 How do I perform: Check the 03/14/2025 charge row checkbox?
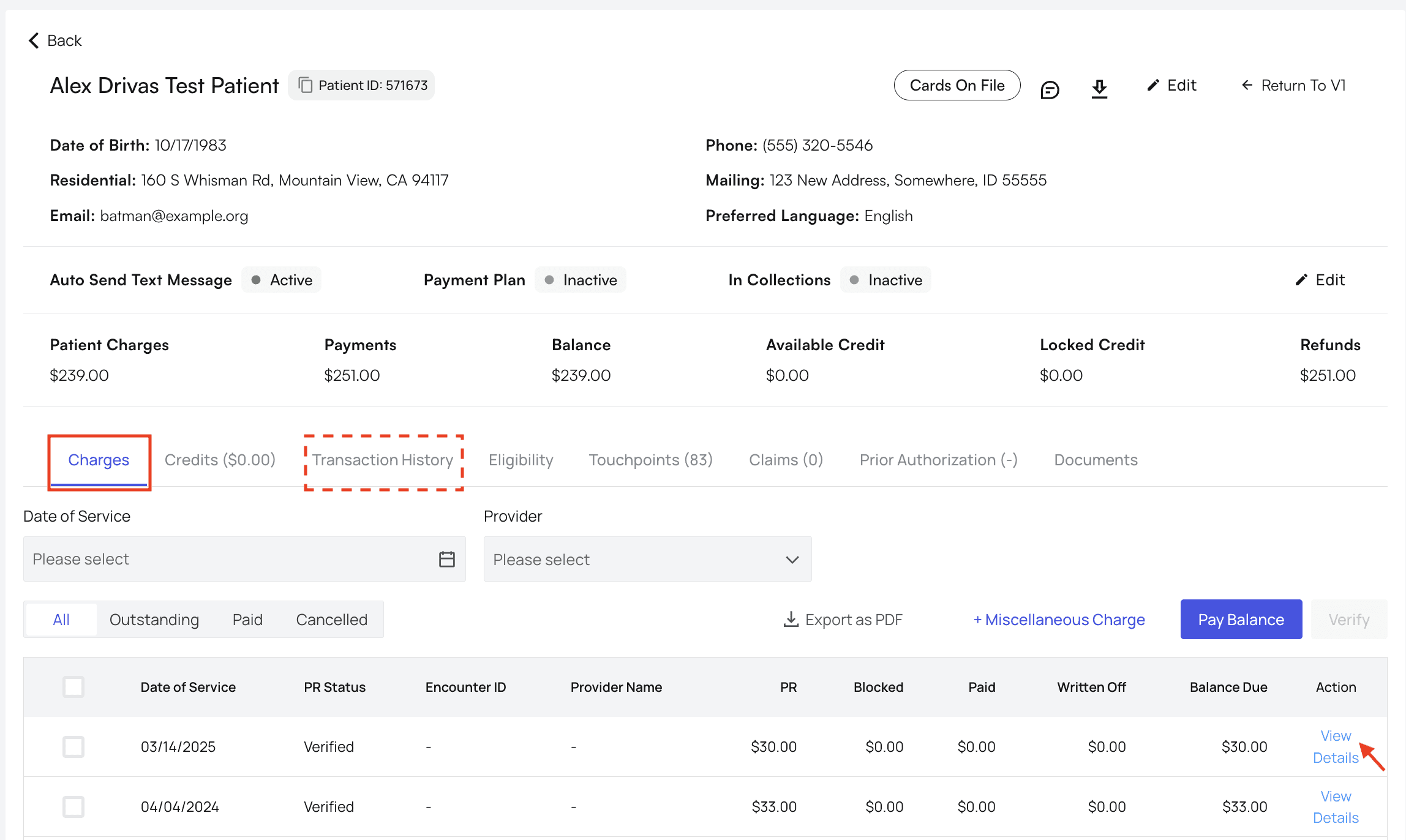click(73, 746)
